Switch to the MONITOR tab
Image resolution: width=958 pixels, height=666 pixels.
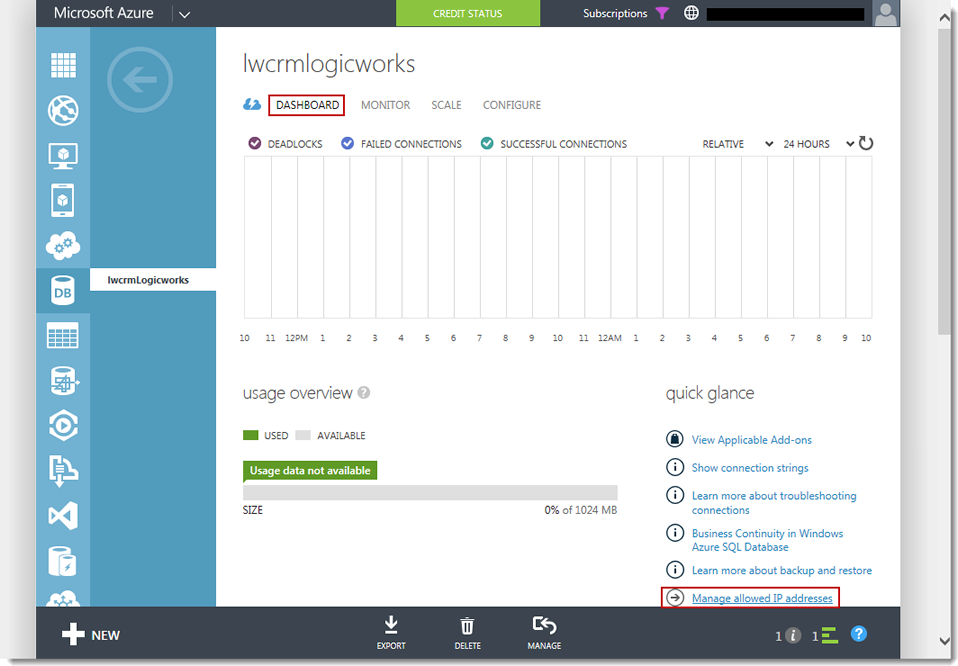(x=386, y=105)
